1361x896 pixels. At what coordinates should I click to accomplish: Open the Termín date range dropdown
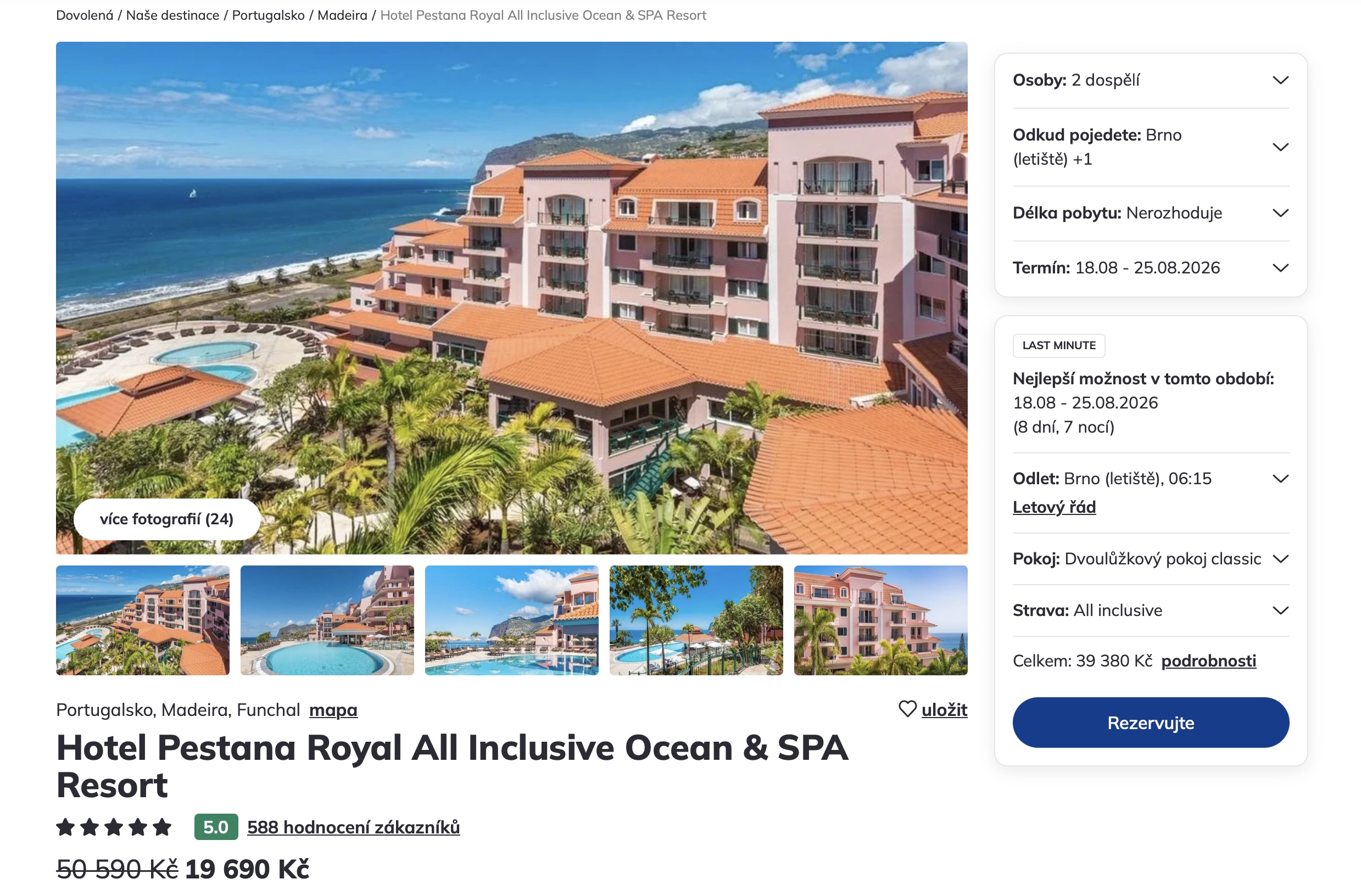[1151, 267]
